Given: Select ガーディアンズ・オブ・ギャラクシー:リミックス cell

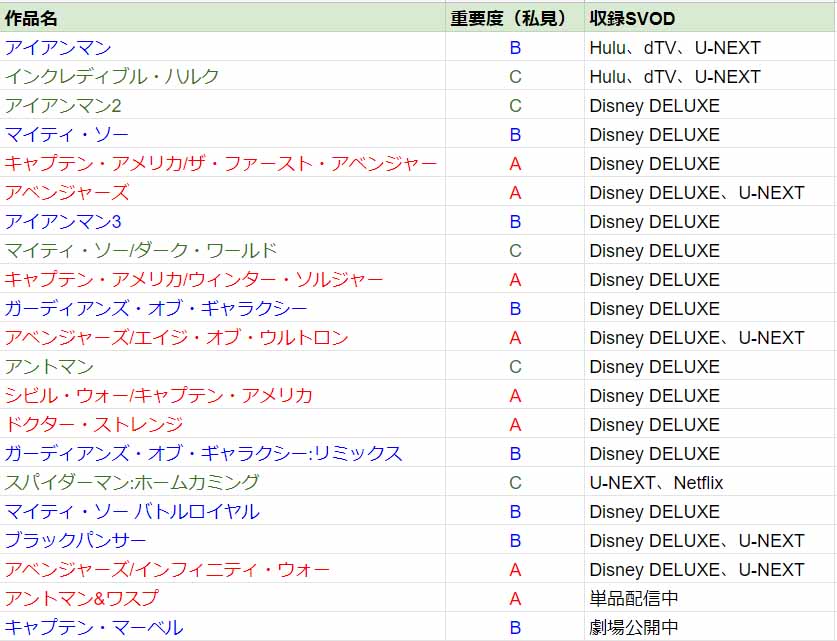Looking at the screenshot, I should pyautogui.click(x=223, y=453).
